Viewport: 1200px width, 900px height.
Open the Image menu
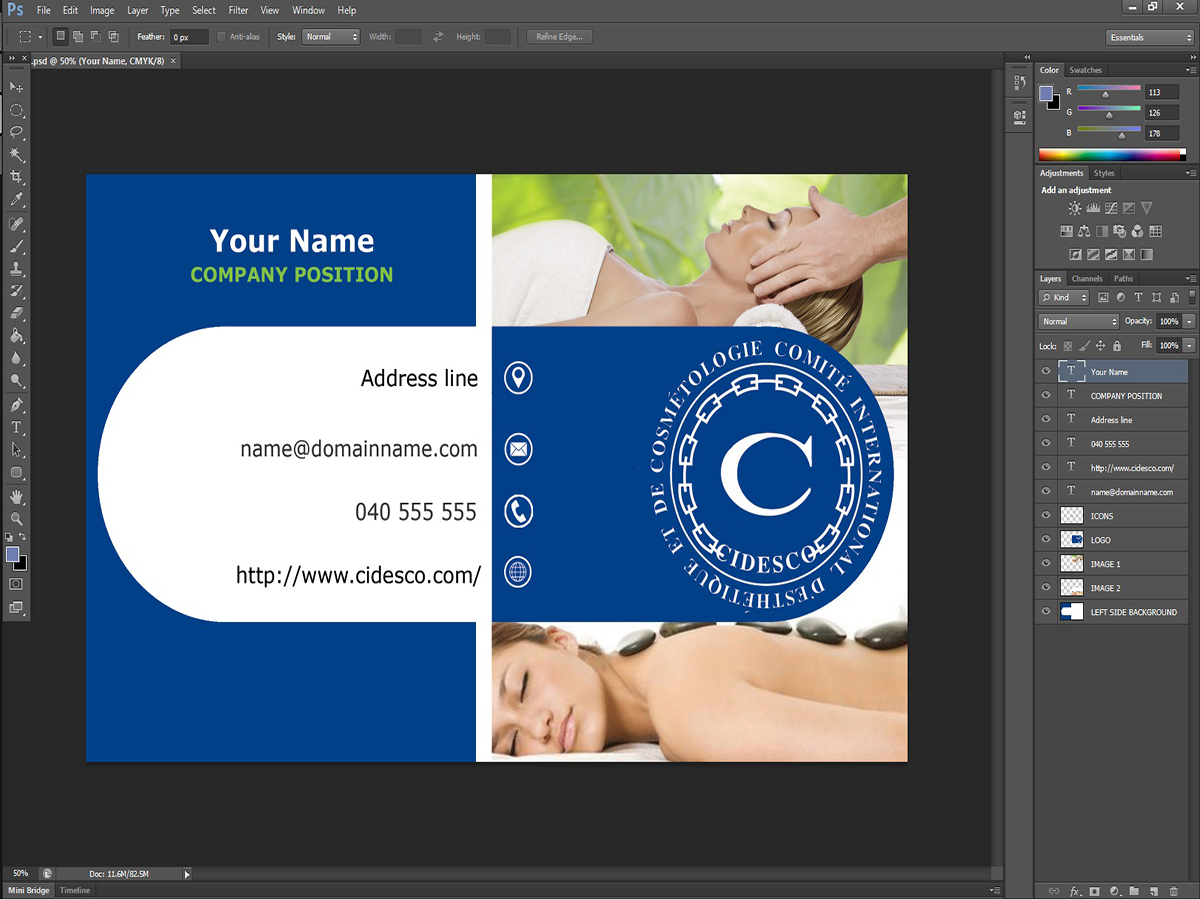click(102, 10)
